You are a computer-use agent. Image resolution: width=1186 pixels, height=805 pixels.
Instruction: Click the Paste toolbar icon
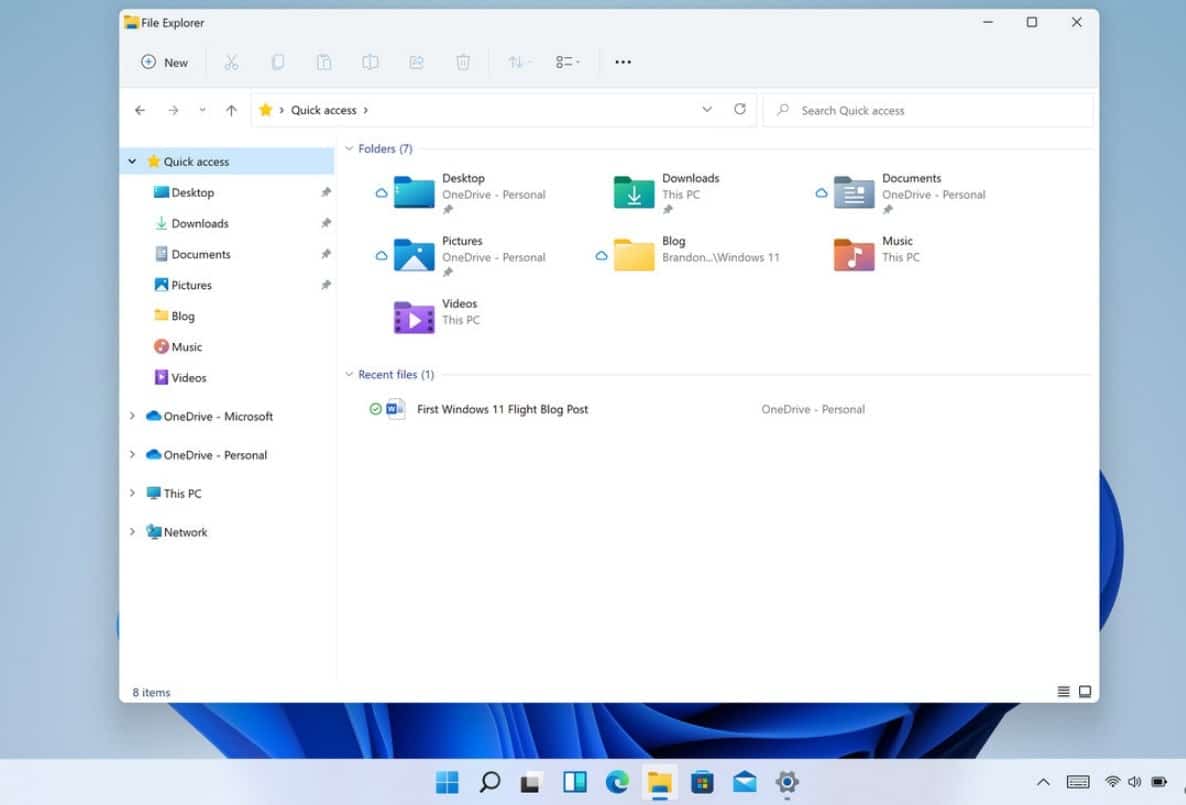pos(324,62)
